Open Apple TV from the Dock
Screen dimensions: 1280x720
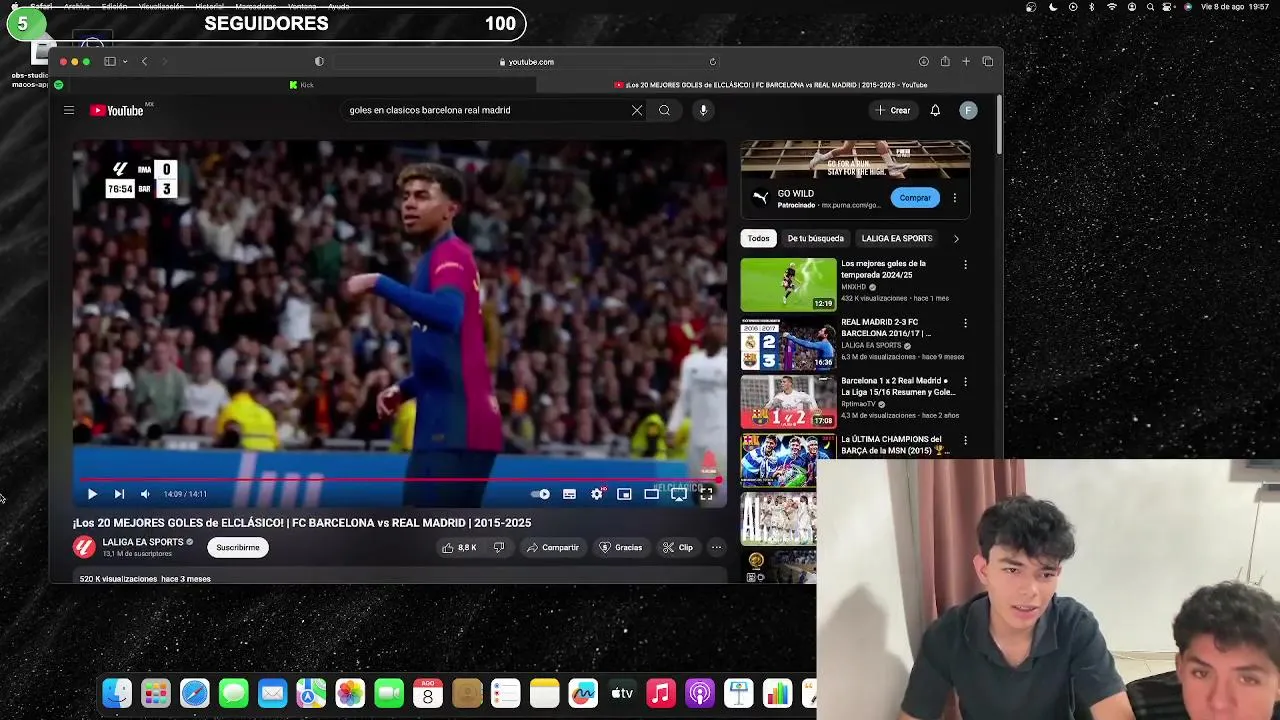[622, 694]
